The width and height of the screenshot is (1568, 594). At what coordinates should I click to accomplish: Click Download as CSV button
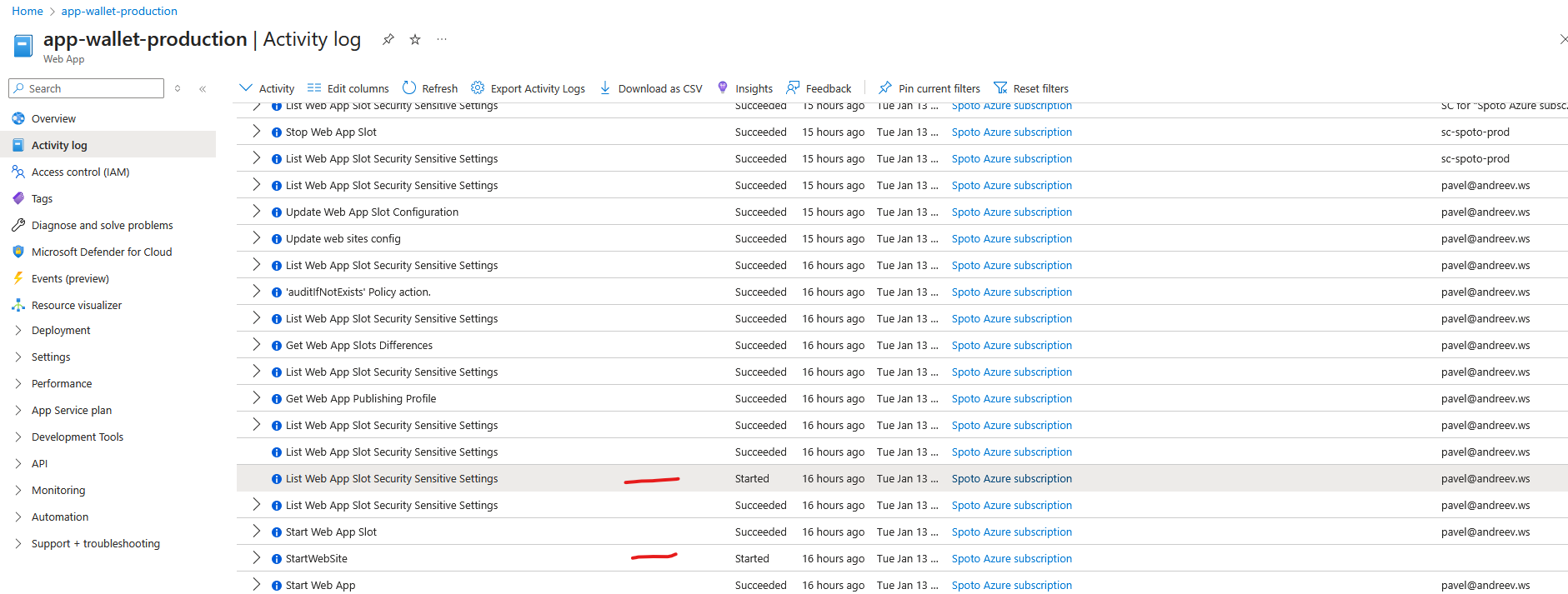(651, 88)
